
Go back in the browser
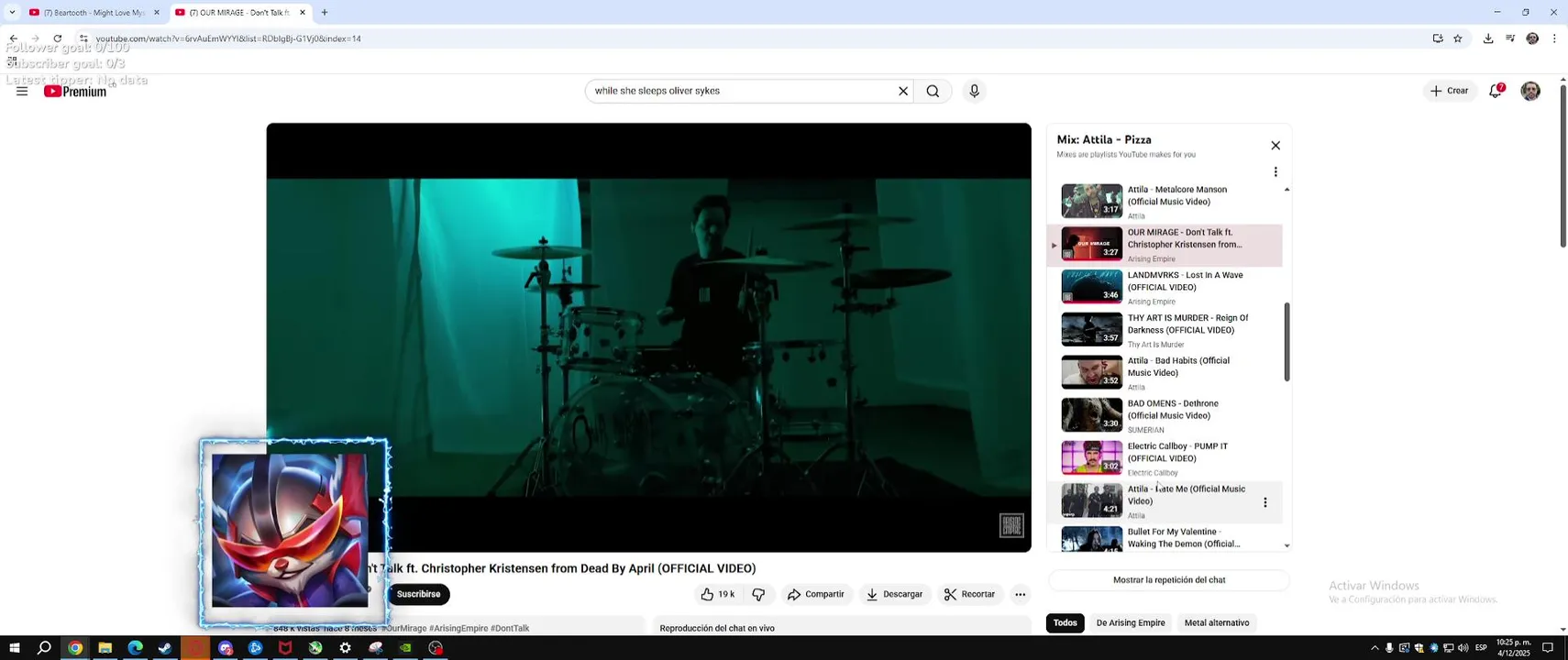pyautogui.click(x=13, y=38)
